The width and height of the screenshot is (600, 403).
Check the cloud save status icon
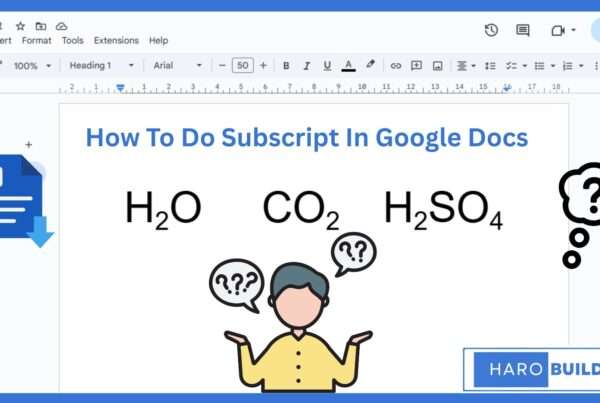click(62, 26)
